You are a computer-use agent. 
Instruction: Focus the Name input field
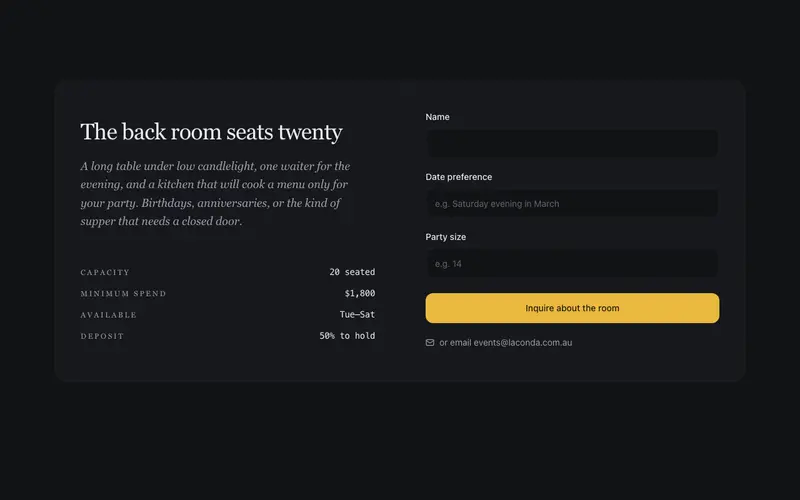coord(572,143)
